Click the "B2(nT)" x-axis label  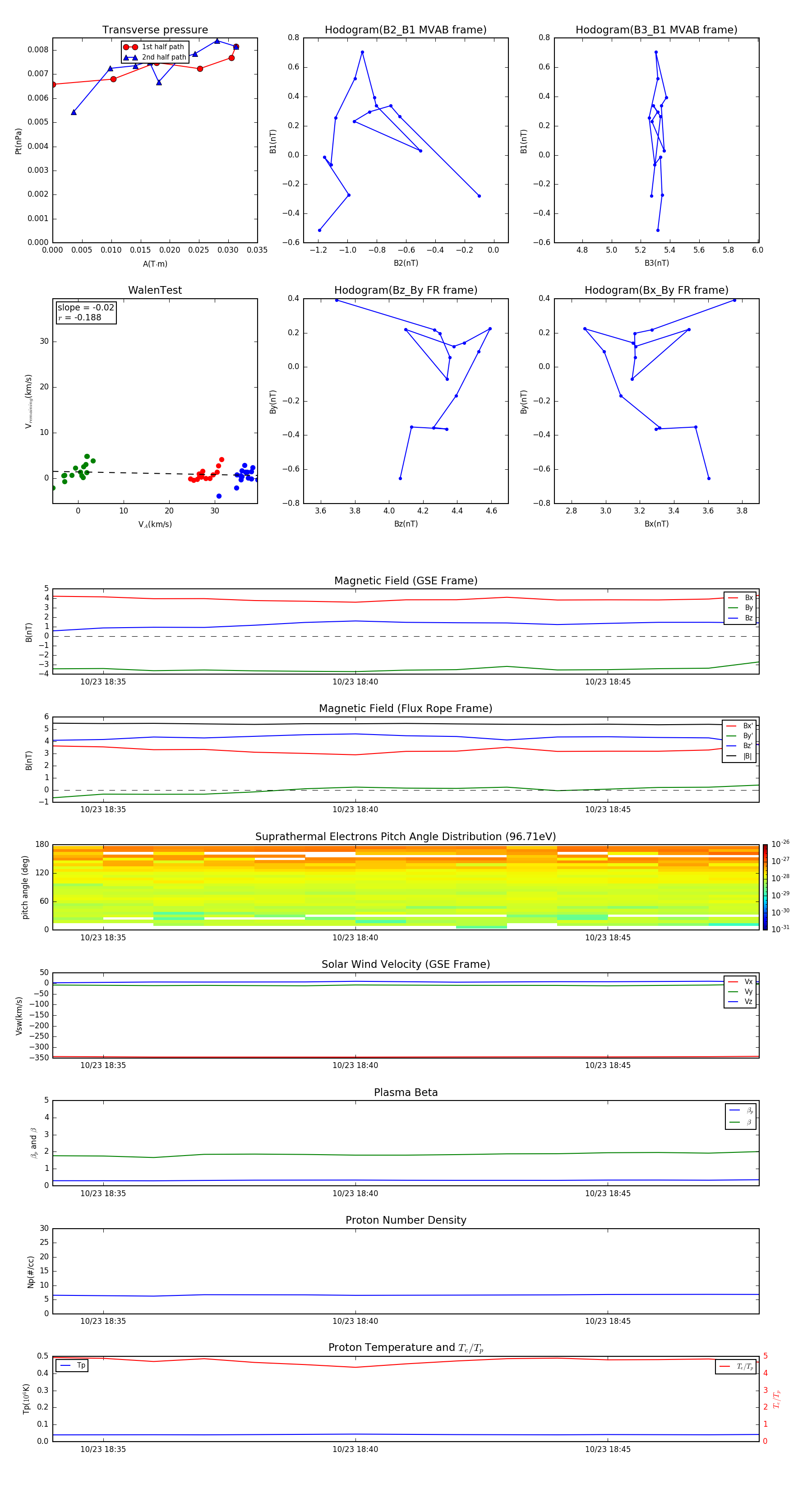click(406, 263)
